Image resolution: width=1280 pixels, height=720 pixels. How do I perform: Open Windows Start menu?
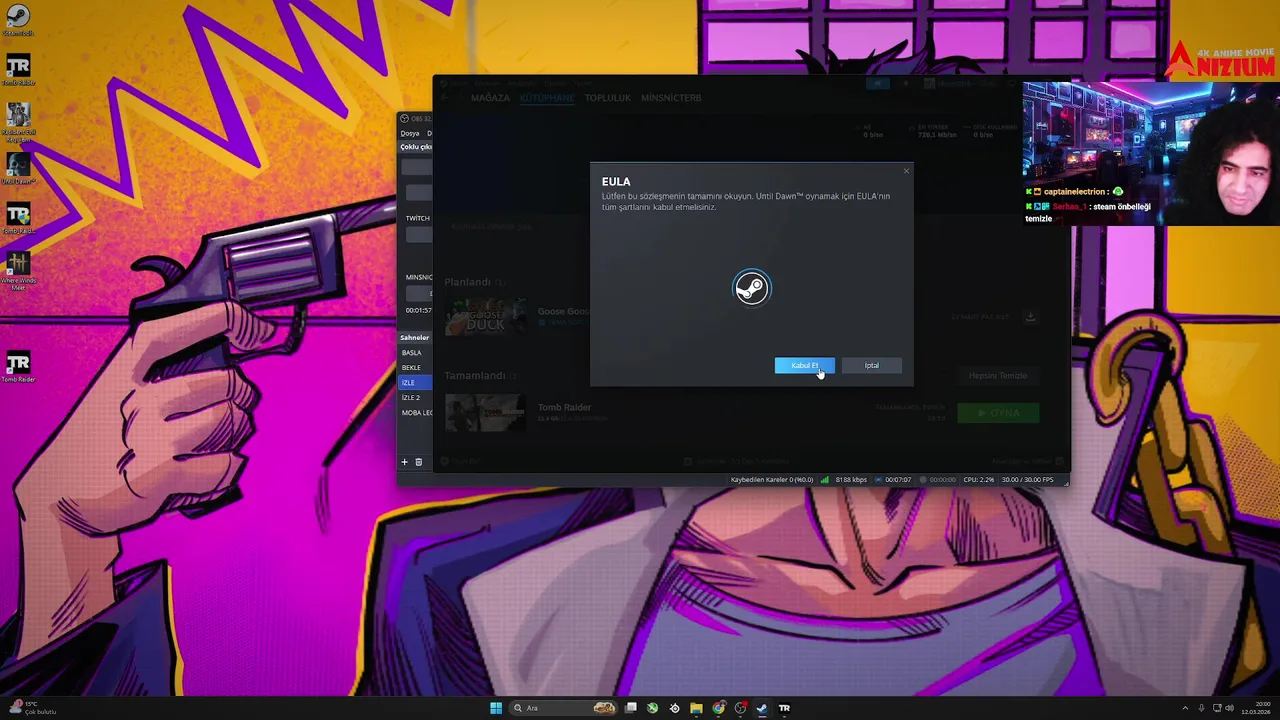click(496, 708)
